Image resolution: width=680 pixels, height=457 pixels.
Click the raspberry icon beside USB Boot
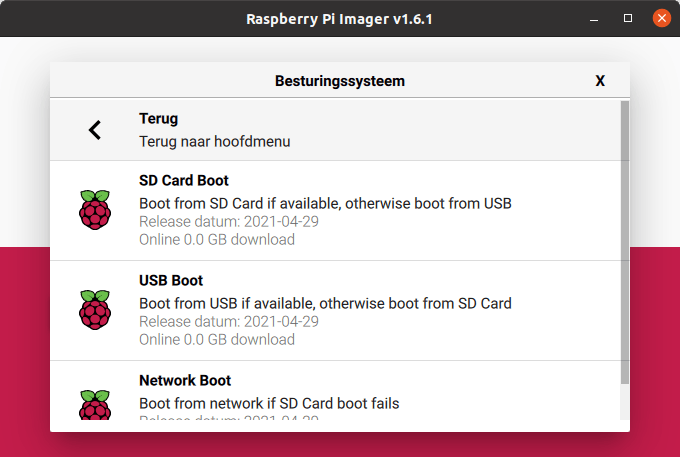click(95, 310)
